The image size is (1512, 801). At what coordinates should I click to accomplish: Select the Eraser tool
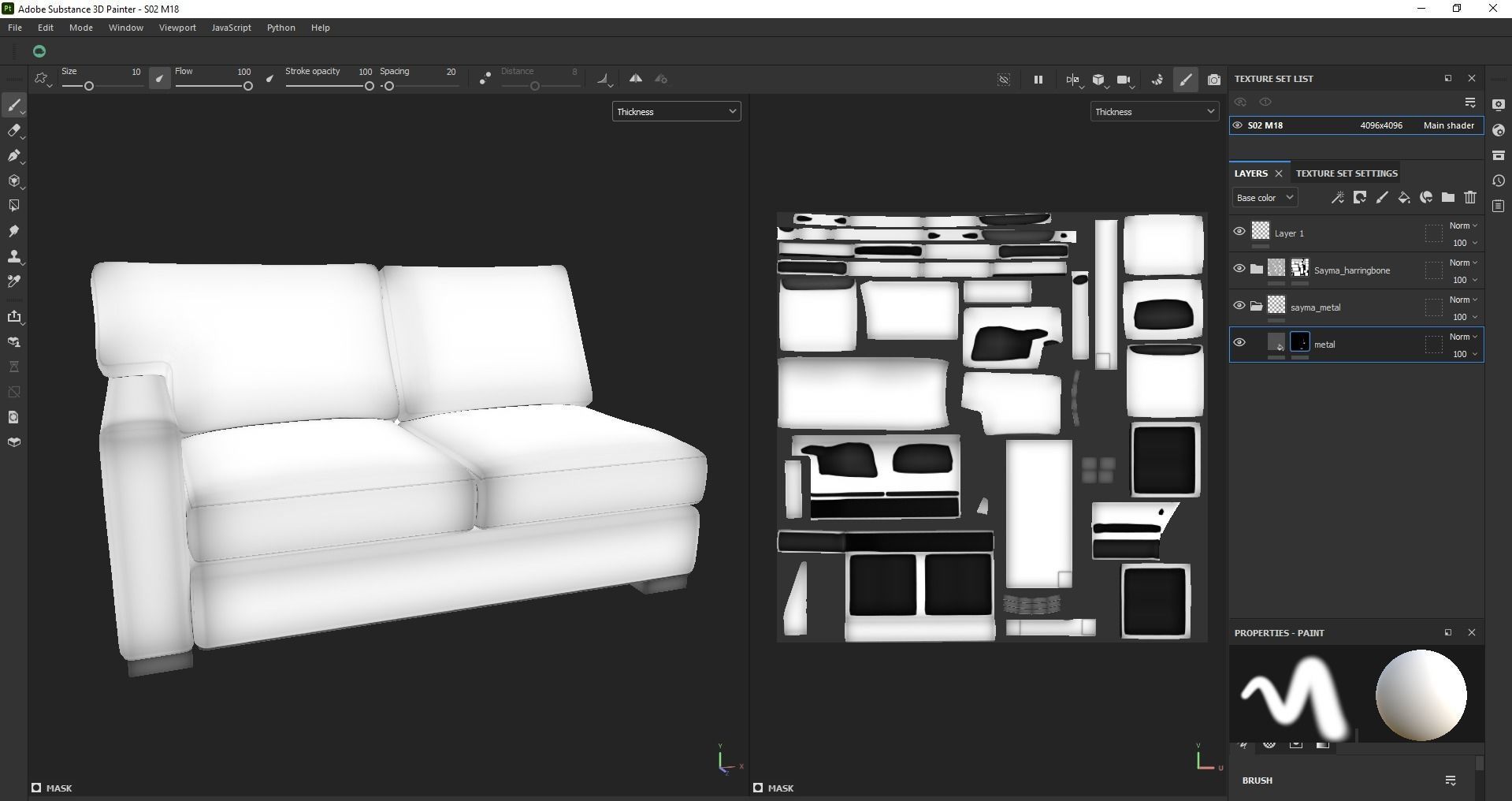(x=14, y=130)
